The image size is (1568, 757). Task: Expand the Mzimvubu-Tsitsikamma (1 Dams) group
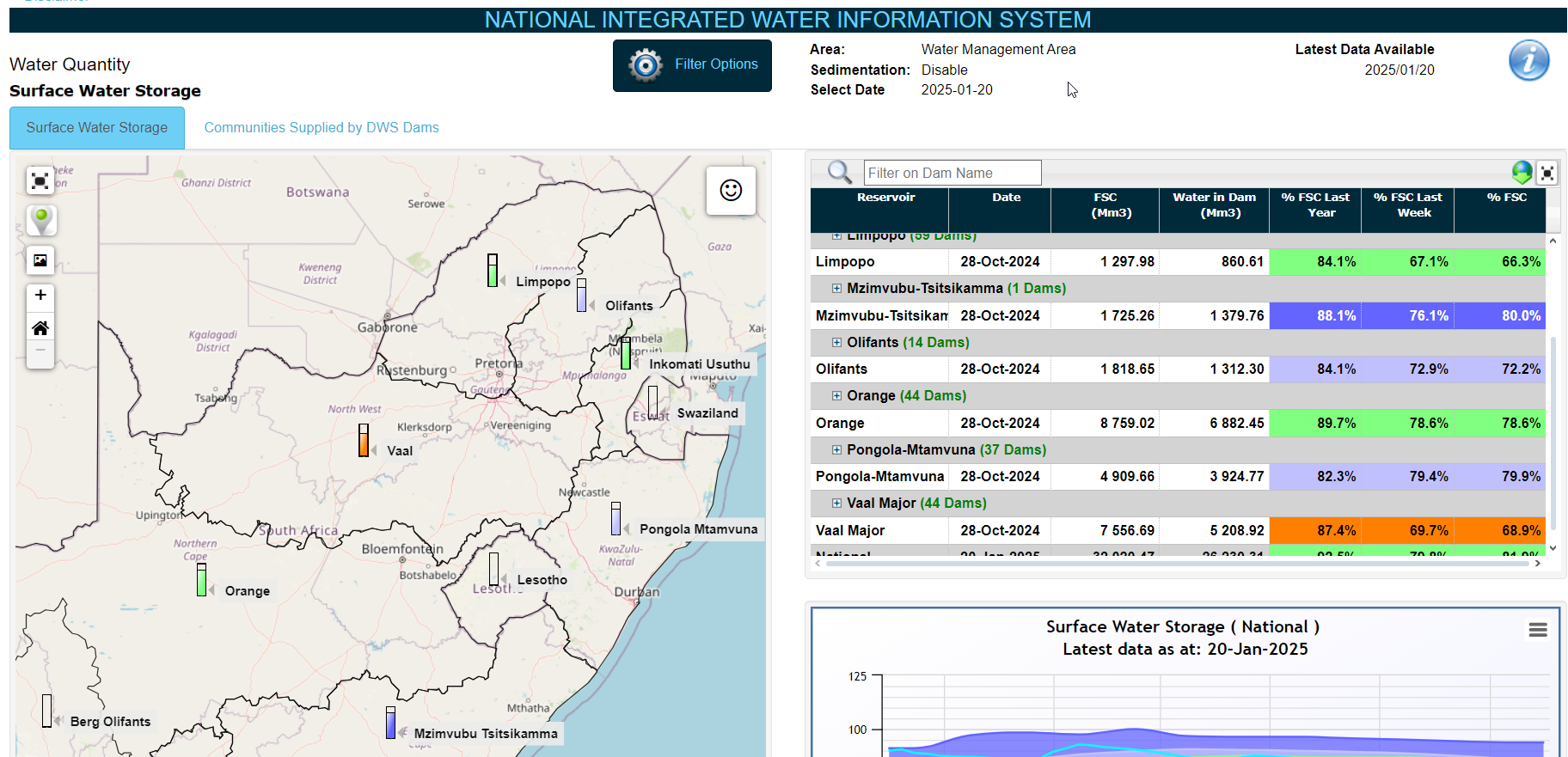pos(836,289)
